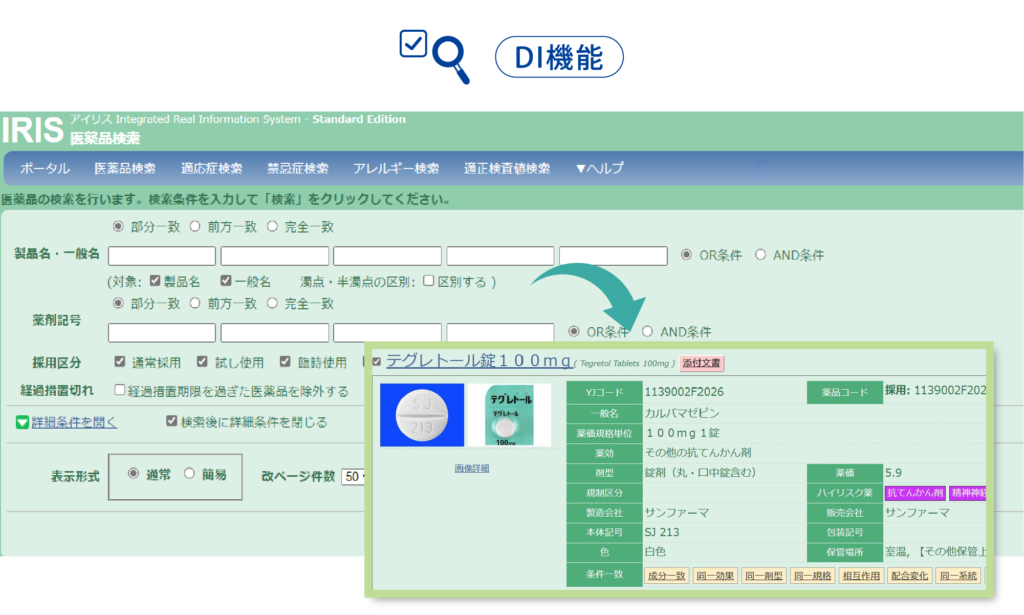Click the その他の抗てんかん剤 efficacy text
The width and height of the screenshot is (1024, 615).
coord(697,452)
